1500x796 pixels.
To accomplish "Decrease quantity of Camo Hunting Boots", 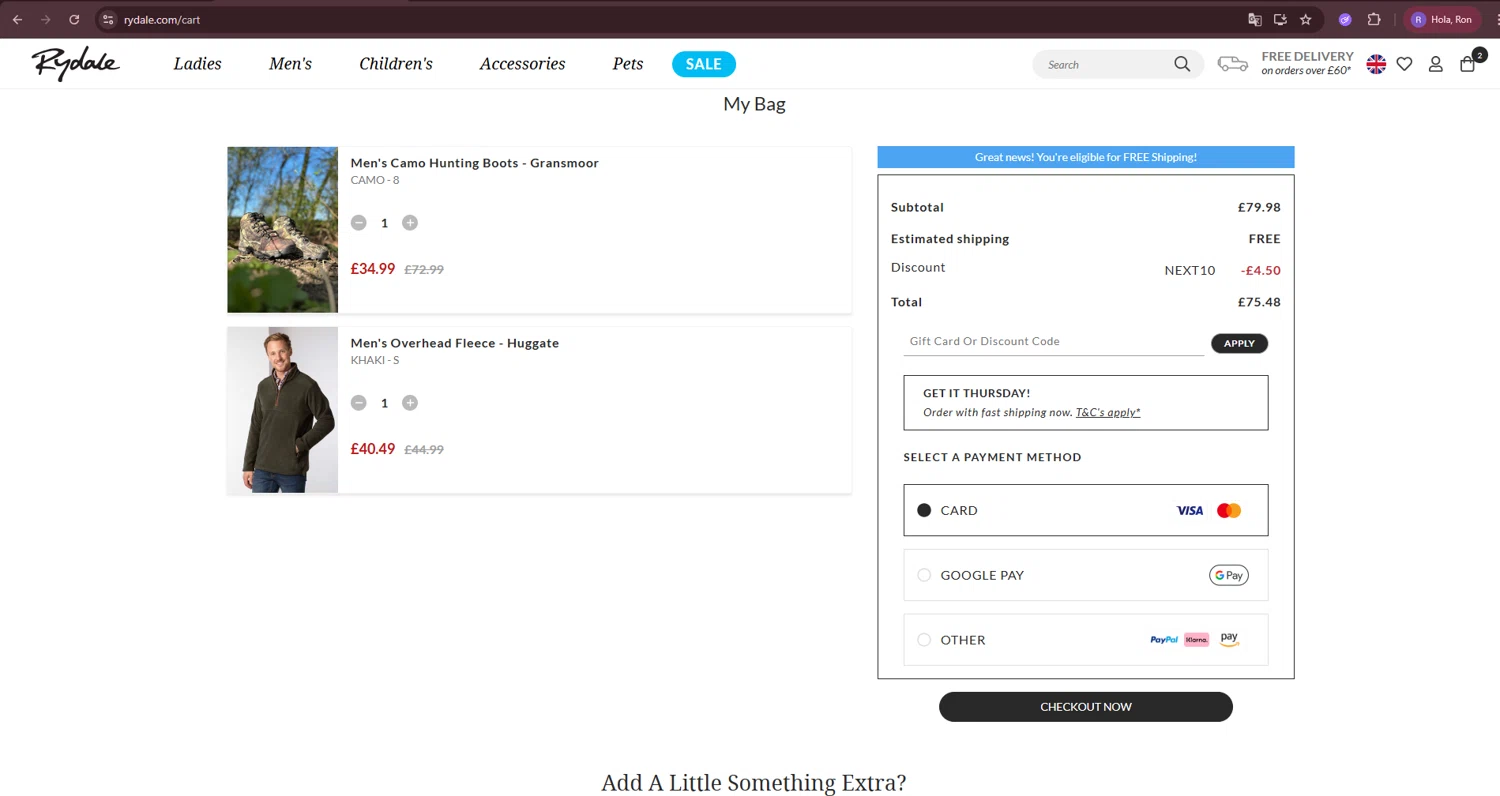I will (359, 223).
